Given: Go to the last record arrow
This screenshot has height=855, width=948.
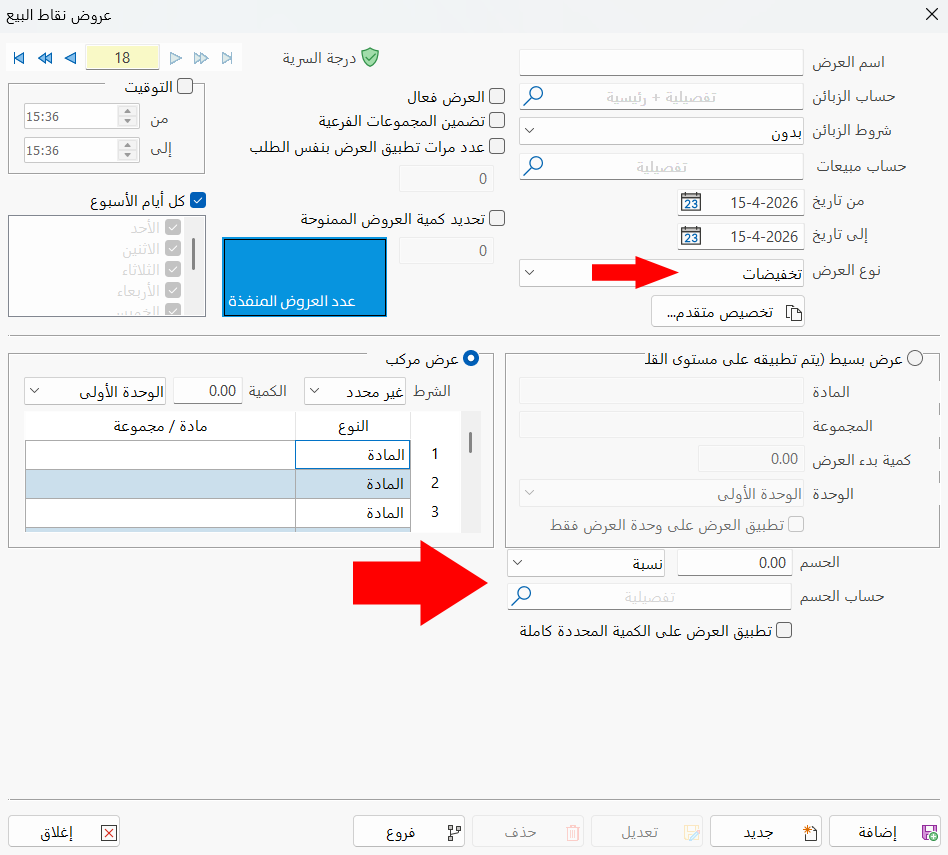Looking at the screenshot, I should click(227, 58).
